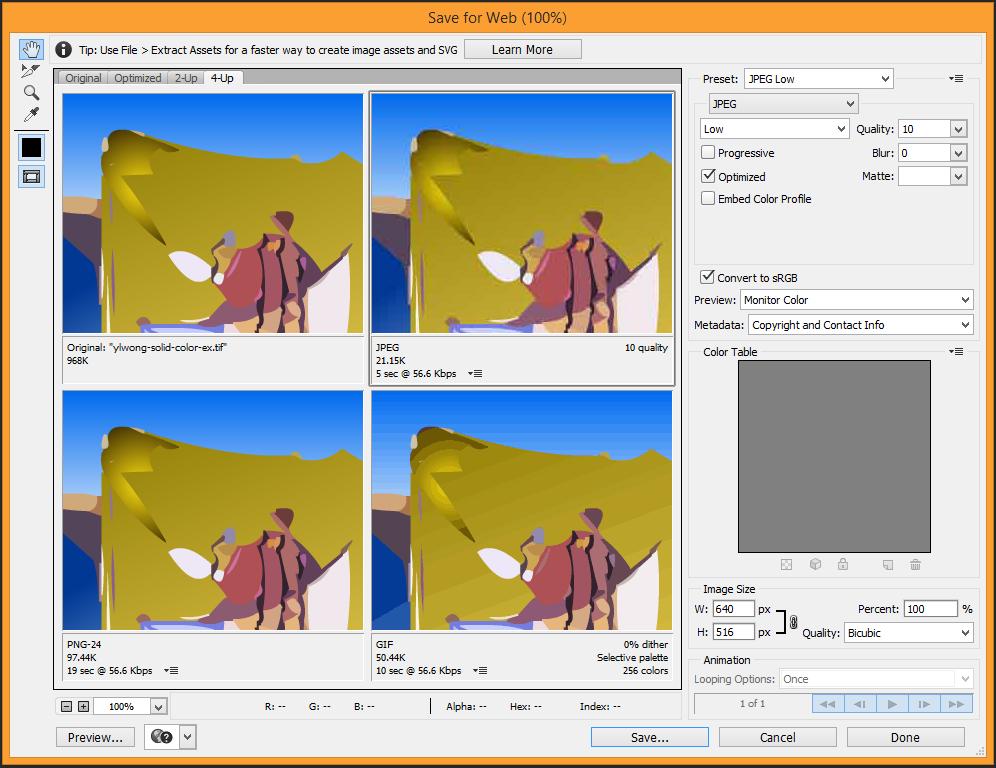
Task: Select the Slice Select tool
Action: pyautogui.click(x=30, y=71)
